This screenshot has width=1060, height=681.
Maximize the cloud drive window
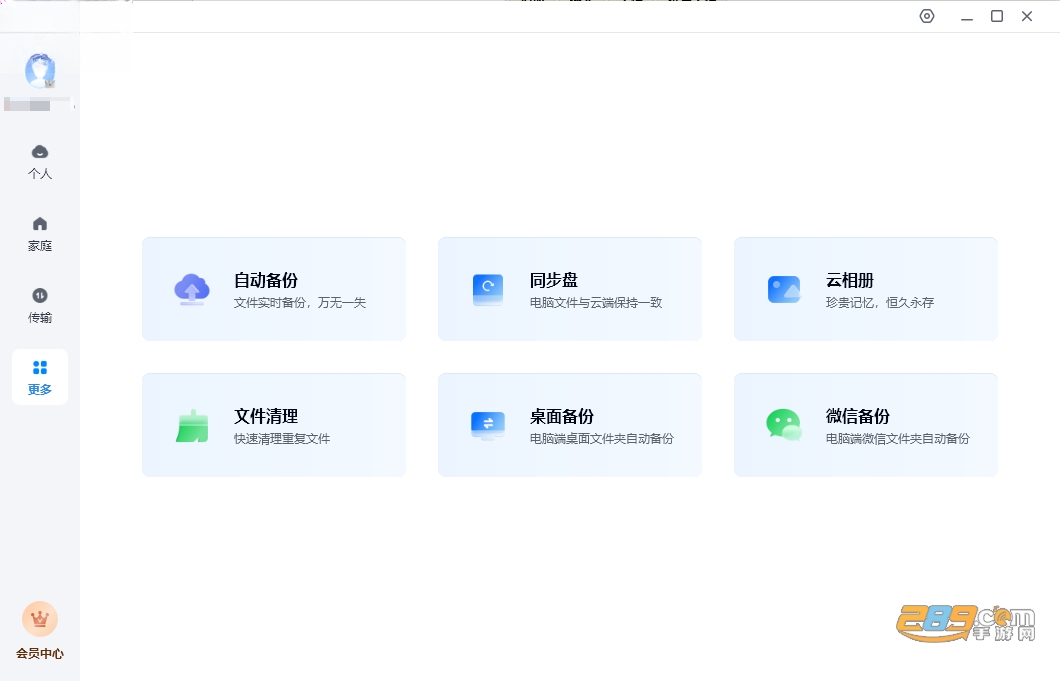click(x=997, y=16)
